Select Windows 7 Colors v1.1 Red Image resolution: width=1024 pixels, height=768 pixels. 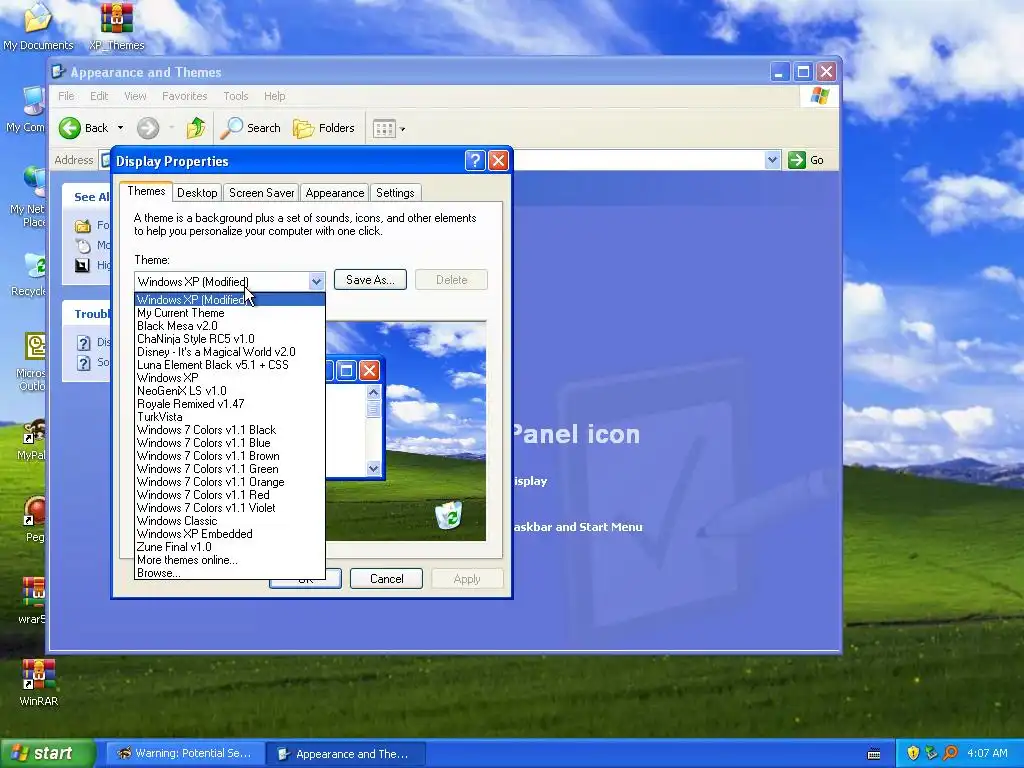[229, 495]
